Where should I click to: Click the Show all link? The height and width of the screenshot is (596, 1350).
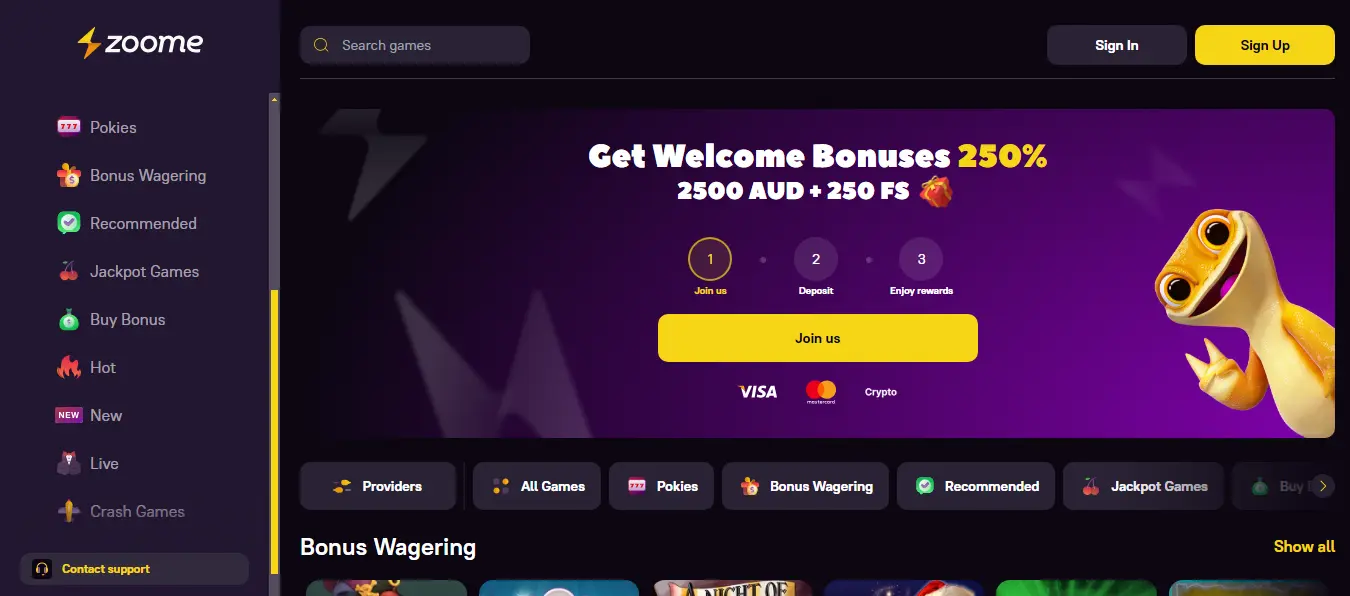point(1304,546)
